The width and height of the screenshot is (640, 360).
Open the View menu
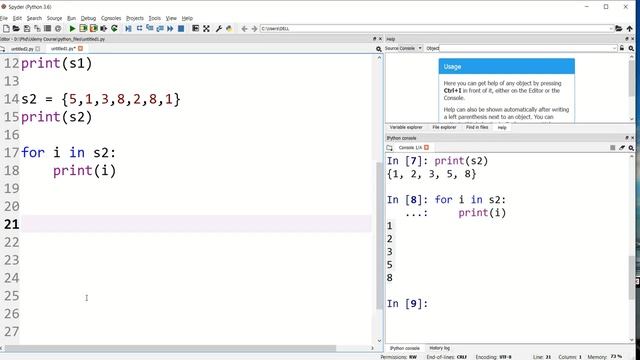point(171,18)
